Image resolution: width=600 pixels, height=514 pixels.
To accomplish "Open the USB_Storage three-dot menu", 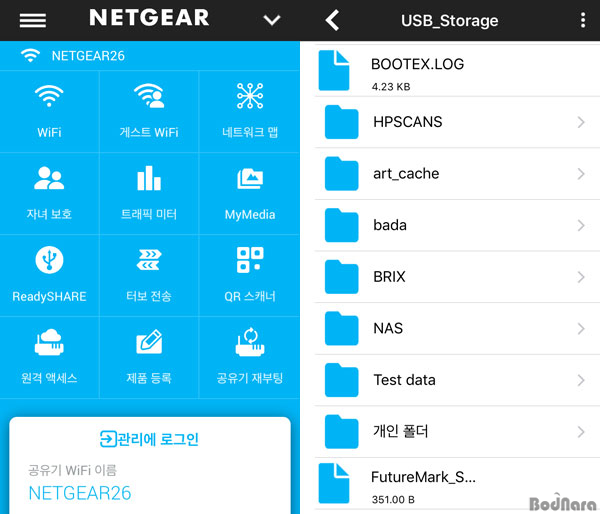I will point(583,20).
